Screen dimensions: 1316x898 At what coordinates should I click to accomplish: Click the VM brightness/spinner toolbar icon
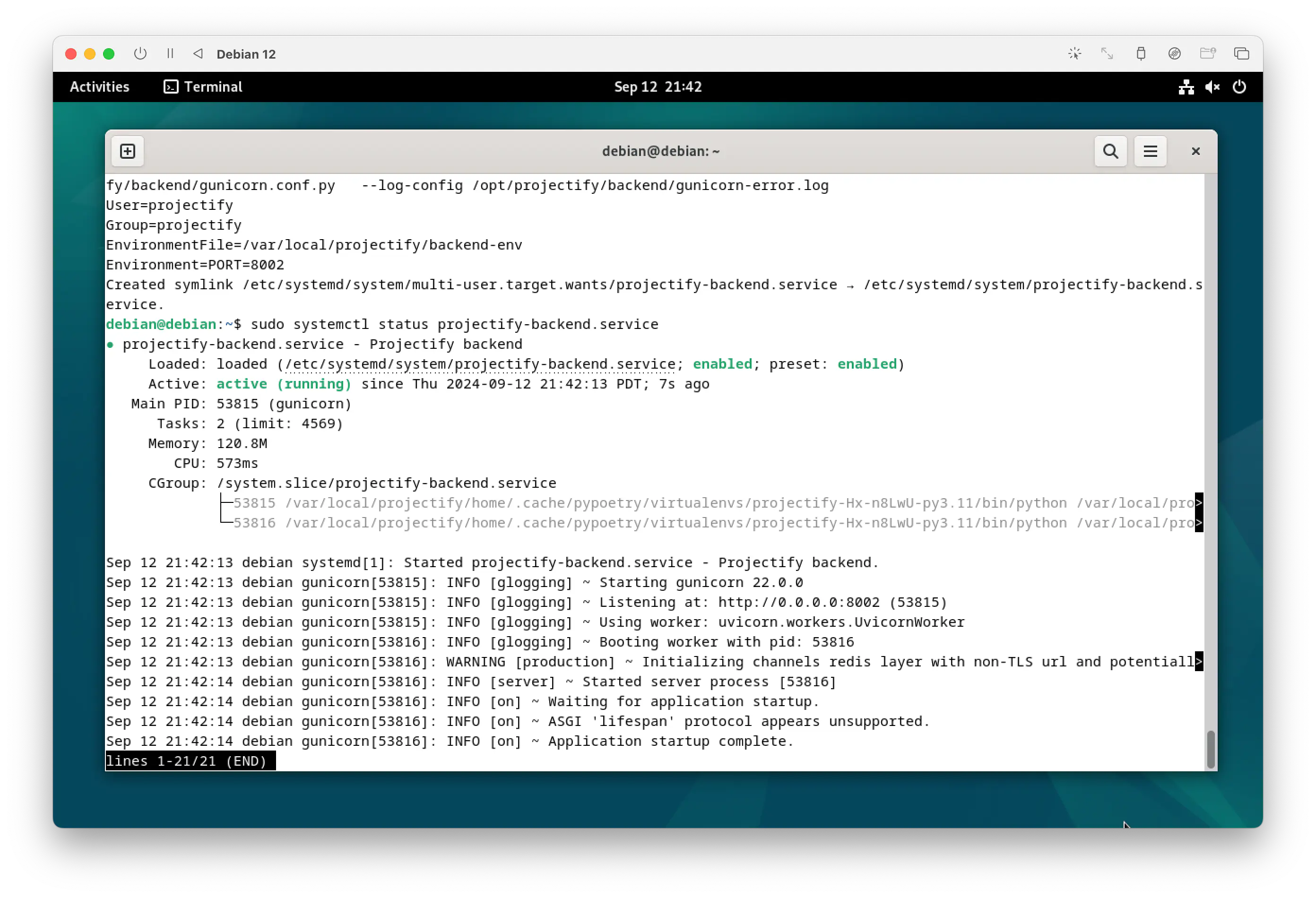1074,54
